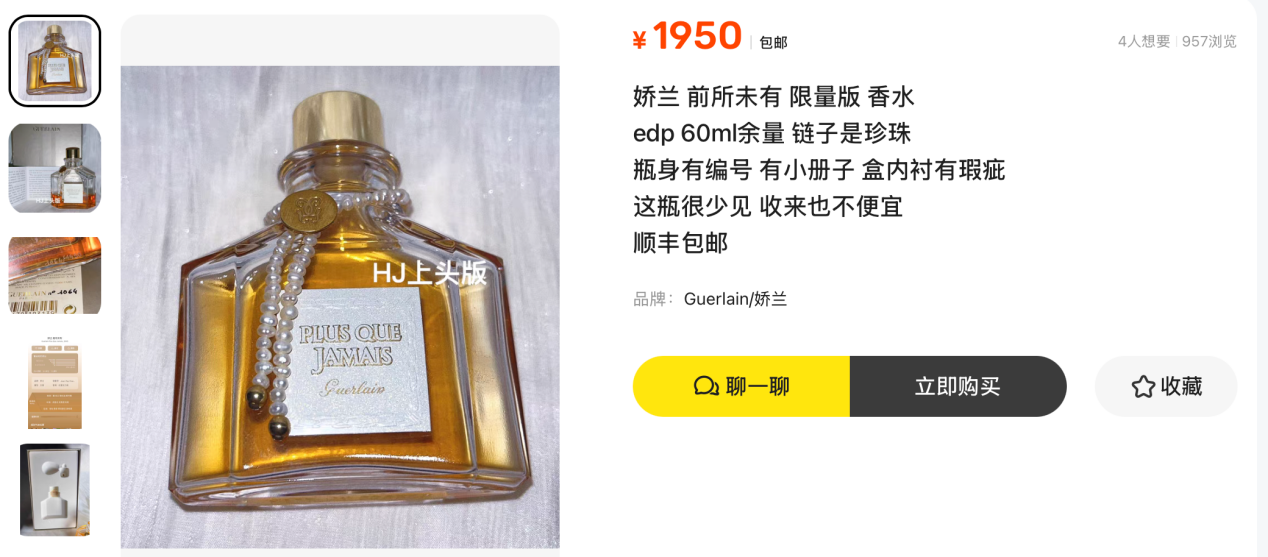Image resolution: width=1268 pixels, height=557 pixels.
Task: Click the 品牌 label
Action: 653,299
